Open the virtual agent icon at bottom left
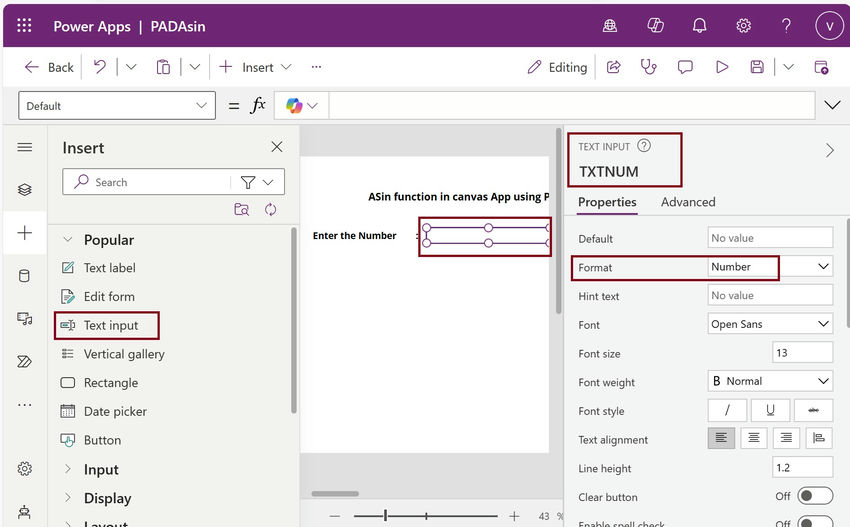 click(24, 511)
